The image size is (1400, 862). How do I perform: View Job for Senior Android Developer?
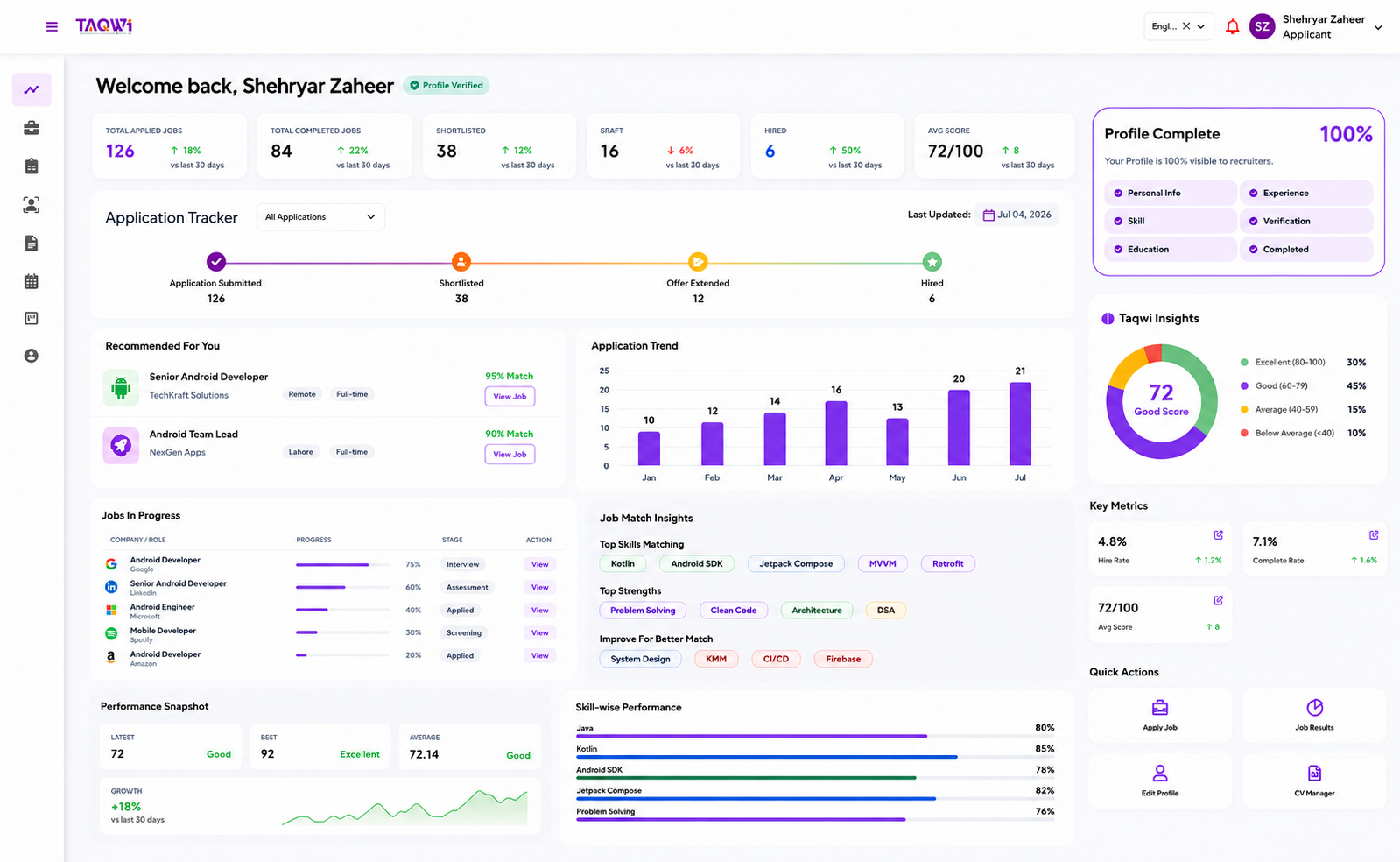coord(510,397)
